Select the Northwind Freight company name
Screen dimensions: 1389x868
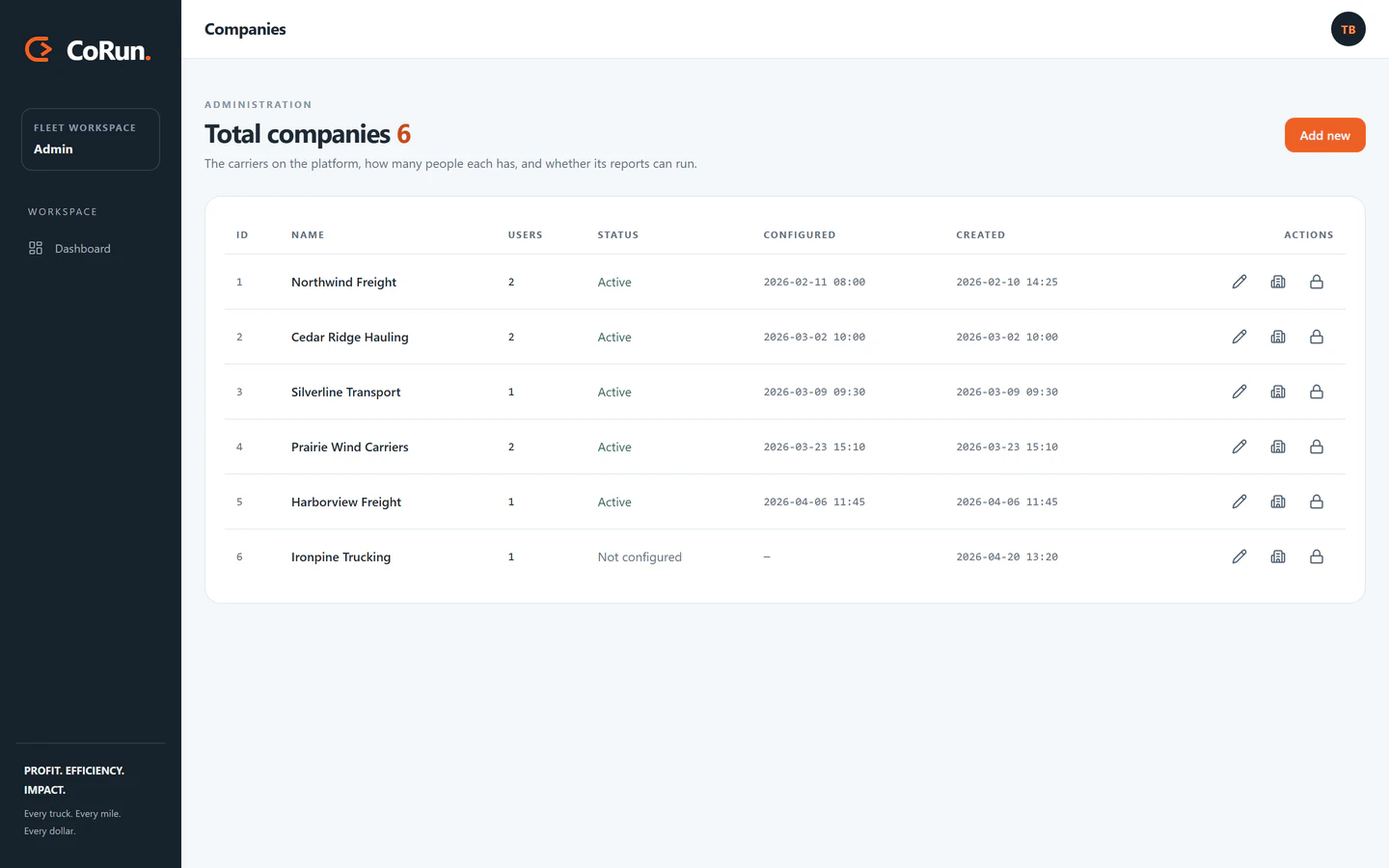343,282
